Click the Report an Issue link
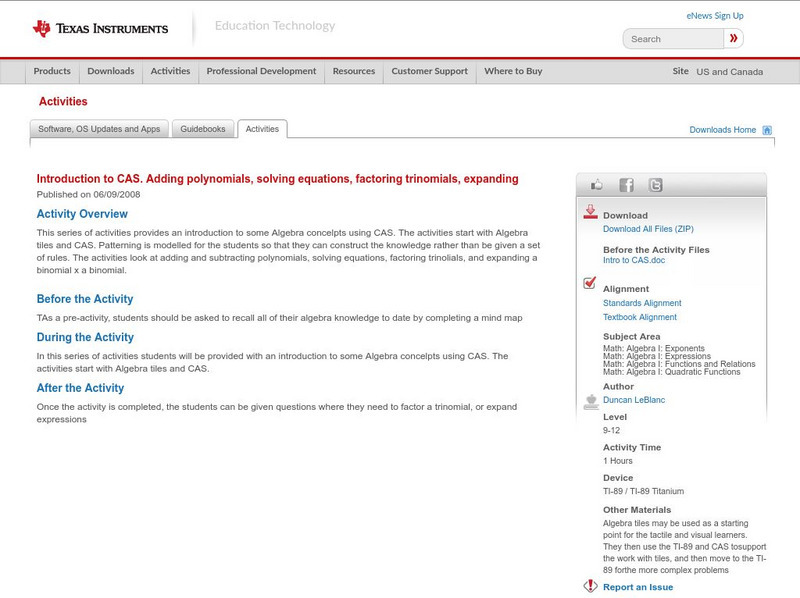Image resolution: width=800 pixels, height=598 pixels. [x=638, y=587]
